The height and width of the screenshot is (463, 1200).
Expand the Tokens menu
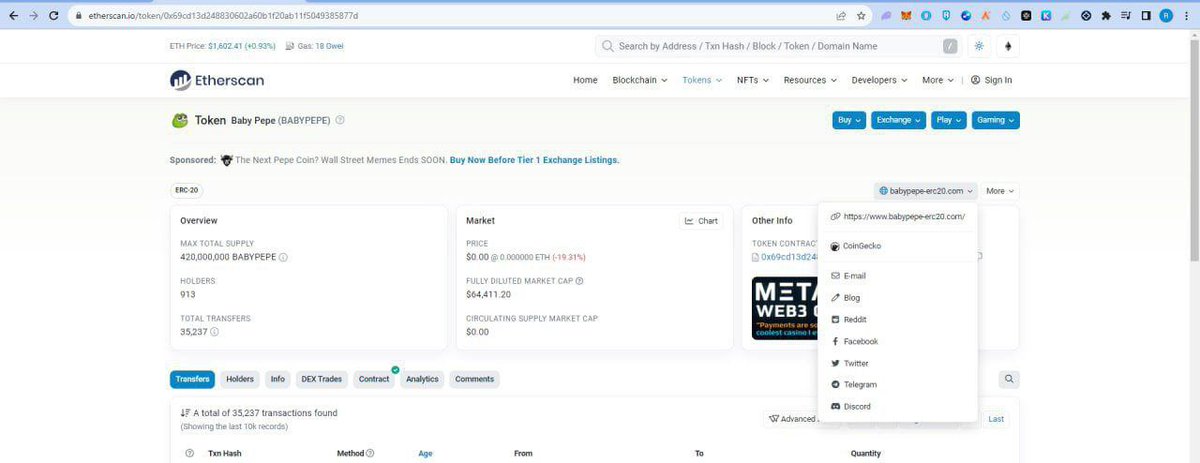(702, 80)
